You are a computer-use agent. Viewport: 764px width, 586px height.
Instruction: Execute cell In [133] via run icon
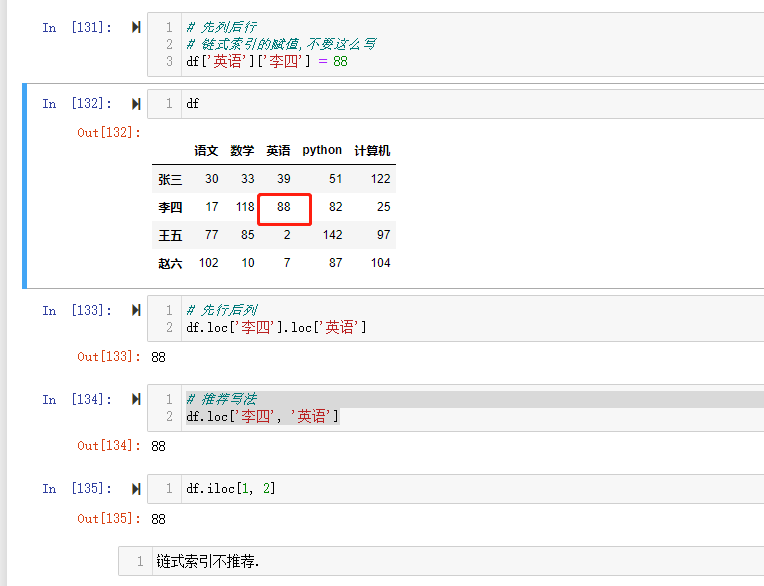[x=135, y=311]
